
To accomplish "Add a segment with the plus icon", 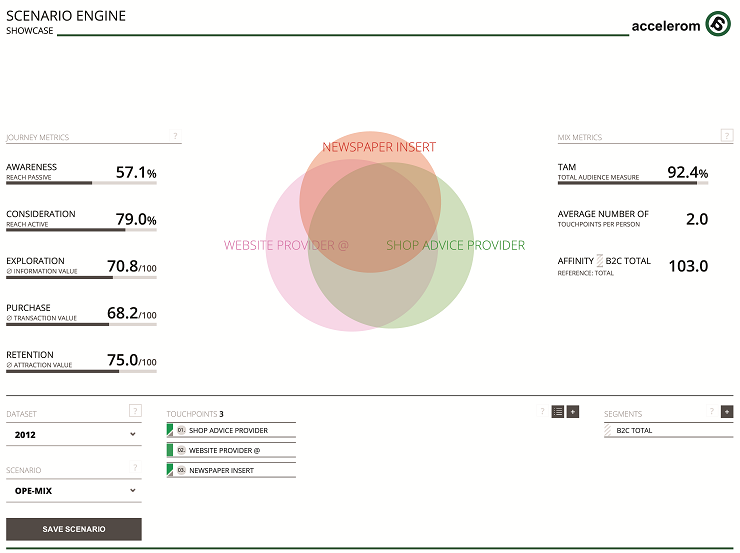I will pos(727,411).
